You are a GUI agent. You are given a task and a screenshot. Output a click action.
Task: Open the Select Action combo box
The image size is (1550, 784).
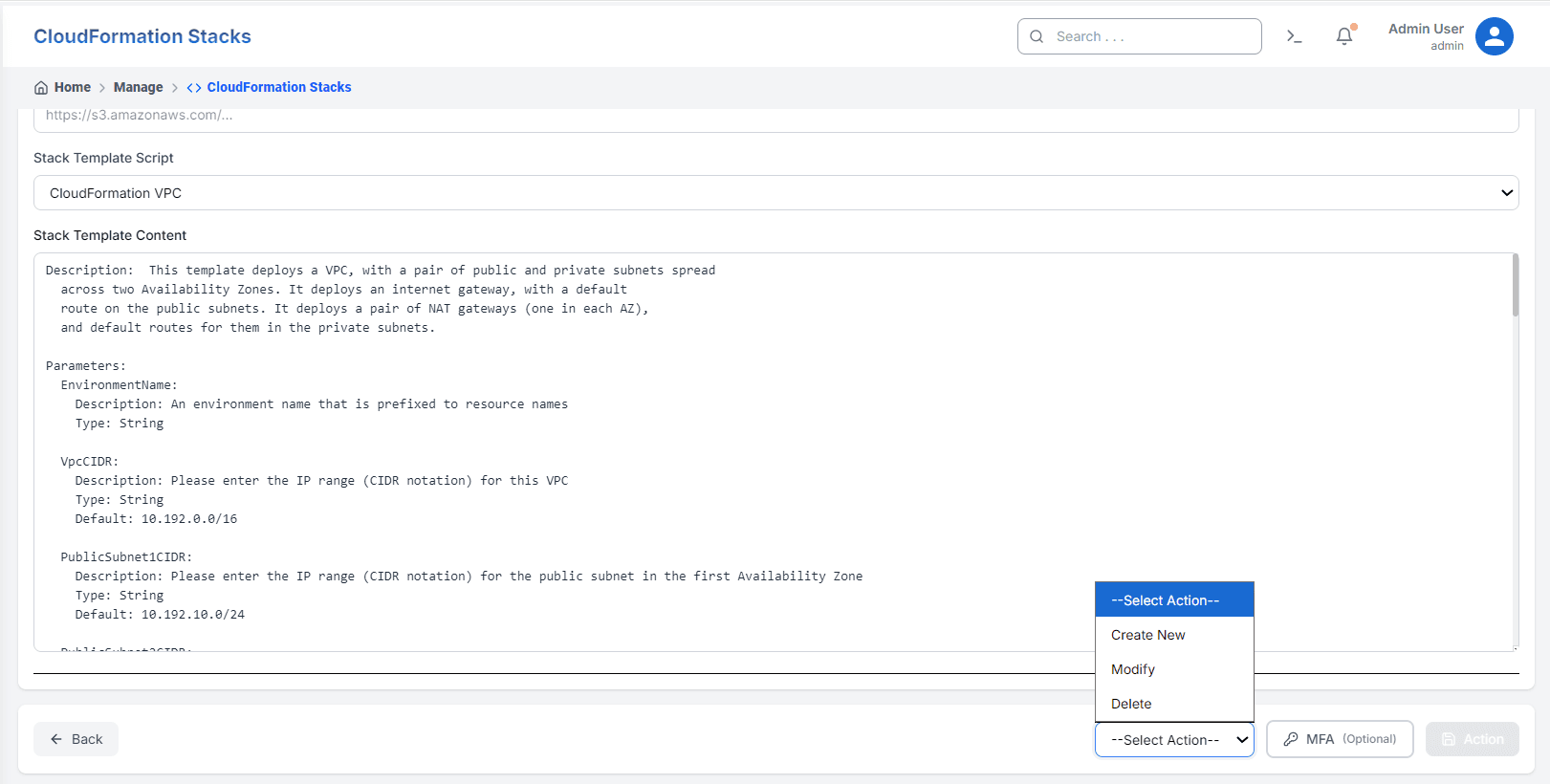[1174, 740]
